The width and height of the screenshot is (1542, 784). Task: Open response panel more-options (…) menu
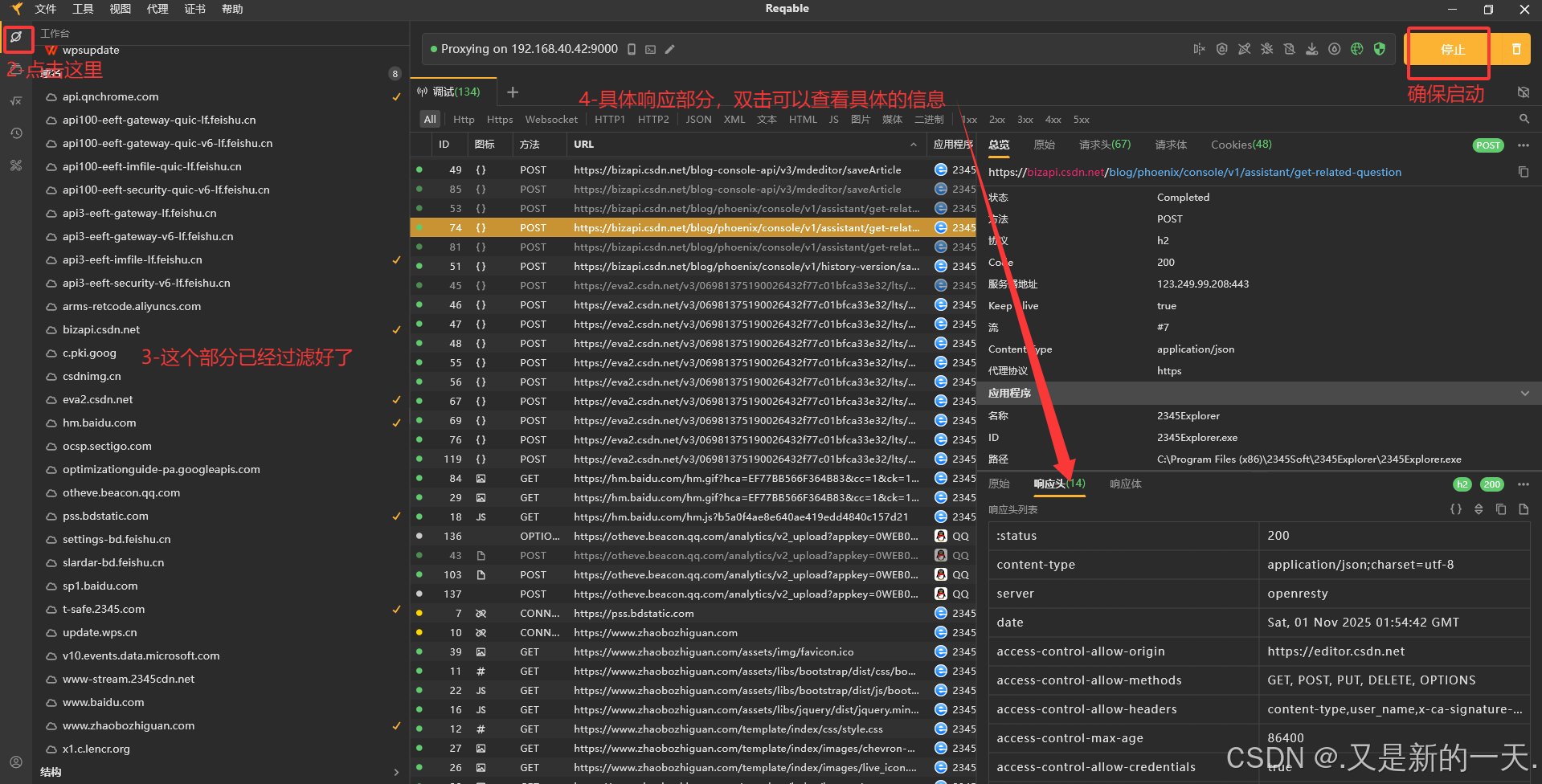(x=1523, y=484)
